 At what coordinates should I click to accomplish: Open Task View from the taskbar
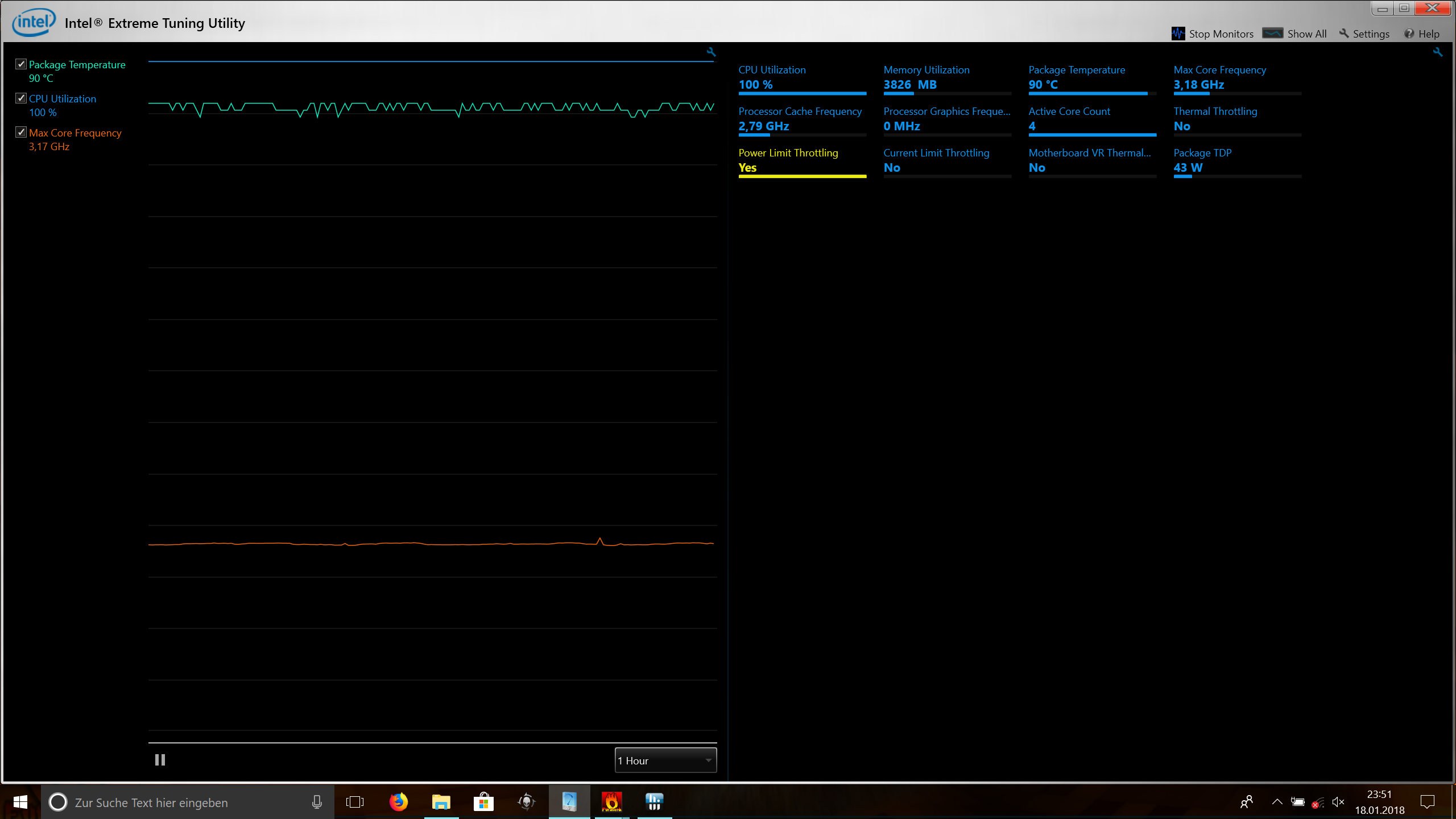(355, 802)
